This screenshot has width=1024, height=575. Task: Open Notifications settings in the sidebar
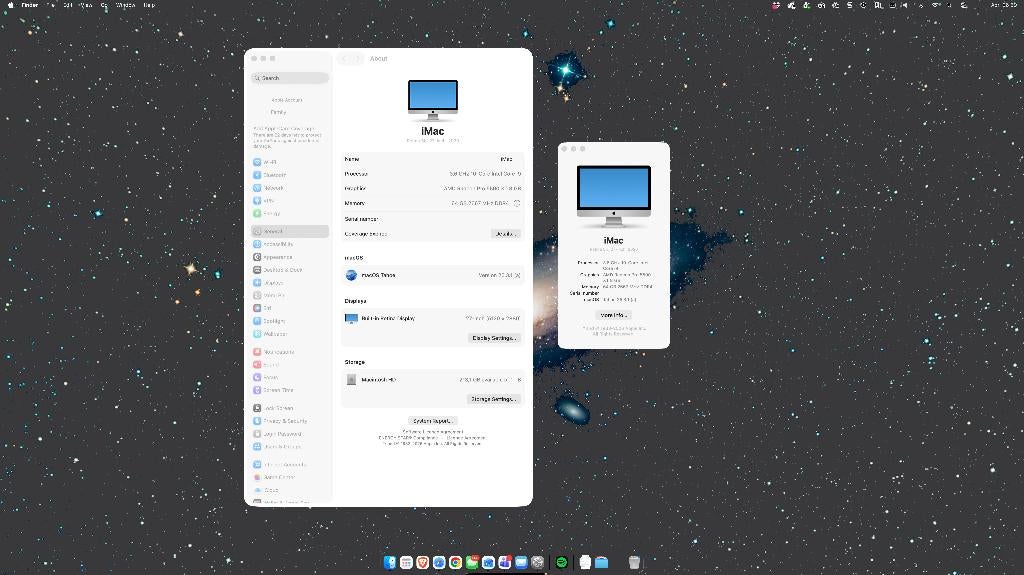coord(289,352)
